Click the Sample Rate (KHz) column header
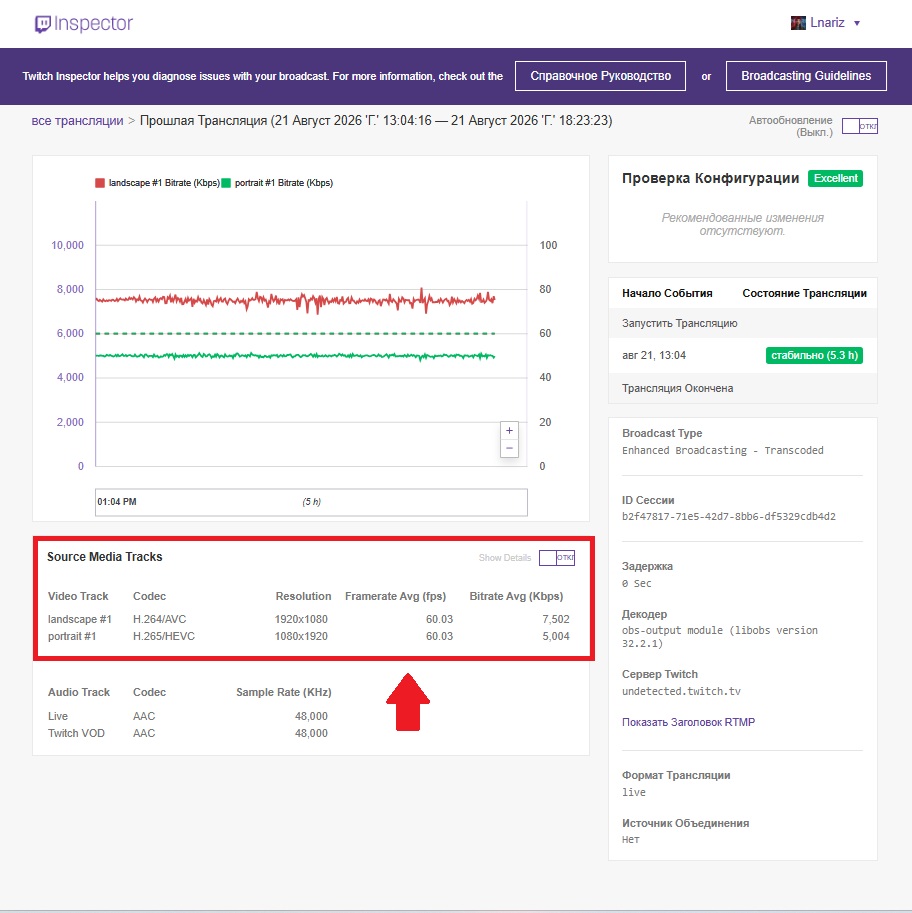The image size is (912, 913). pyautogui.click(x=284, y=692)
